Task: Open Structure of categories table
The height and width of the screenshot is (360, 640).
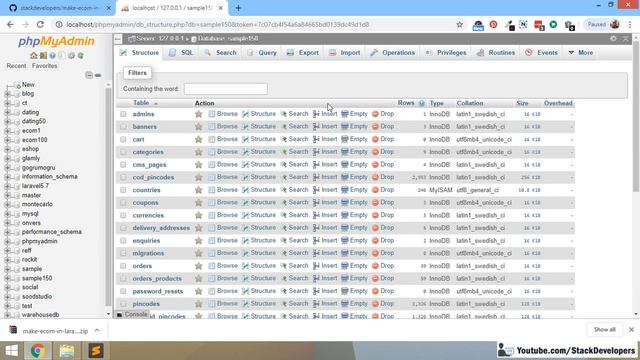Action: click(259, 152)
